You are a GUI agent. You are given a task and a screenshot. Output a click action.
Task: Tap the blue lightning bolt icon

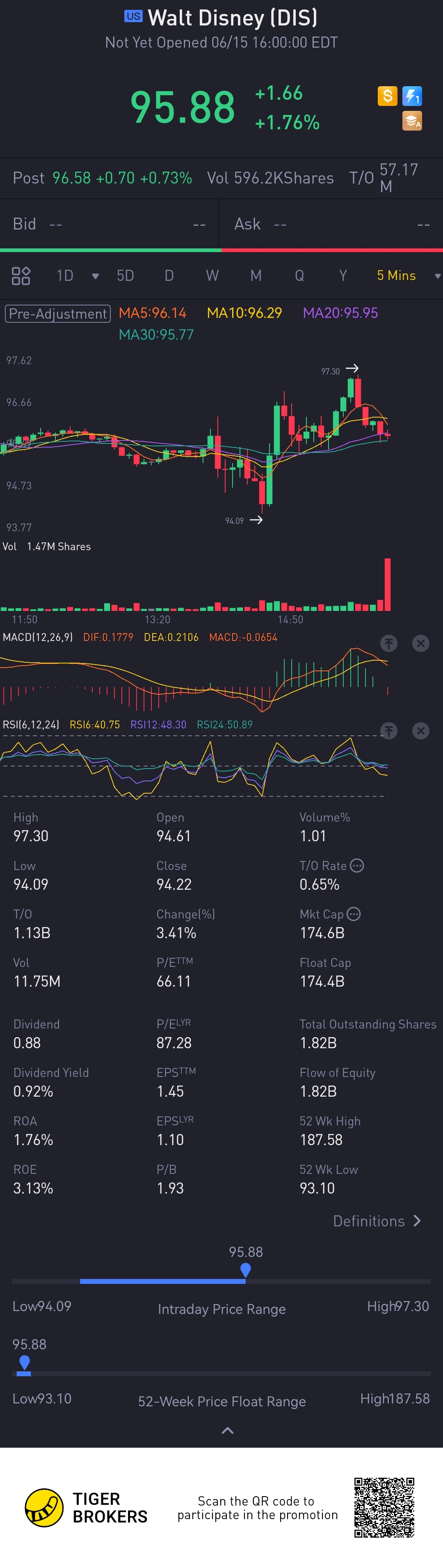pos(412,96)
